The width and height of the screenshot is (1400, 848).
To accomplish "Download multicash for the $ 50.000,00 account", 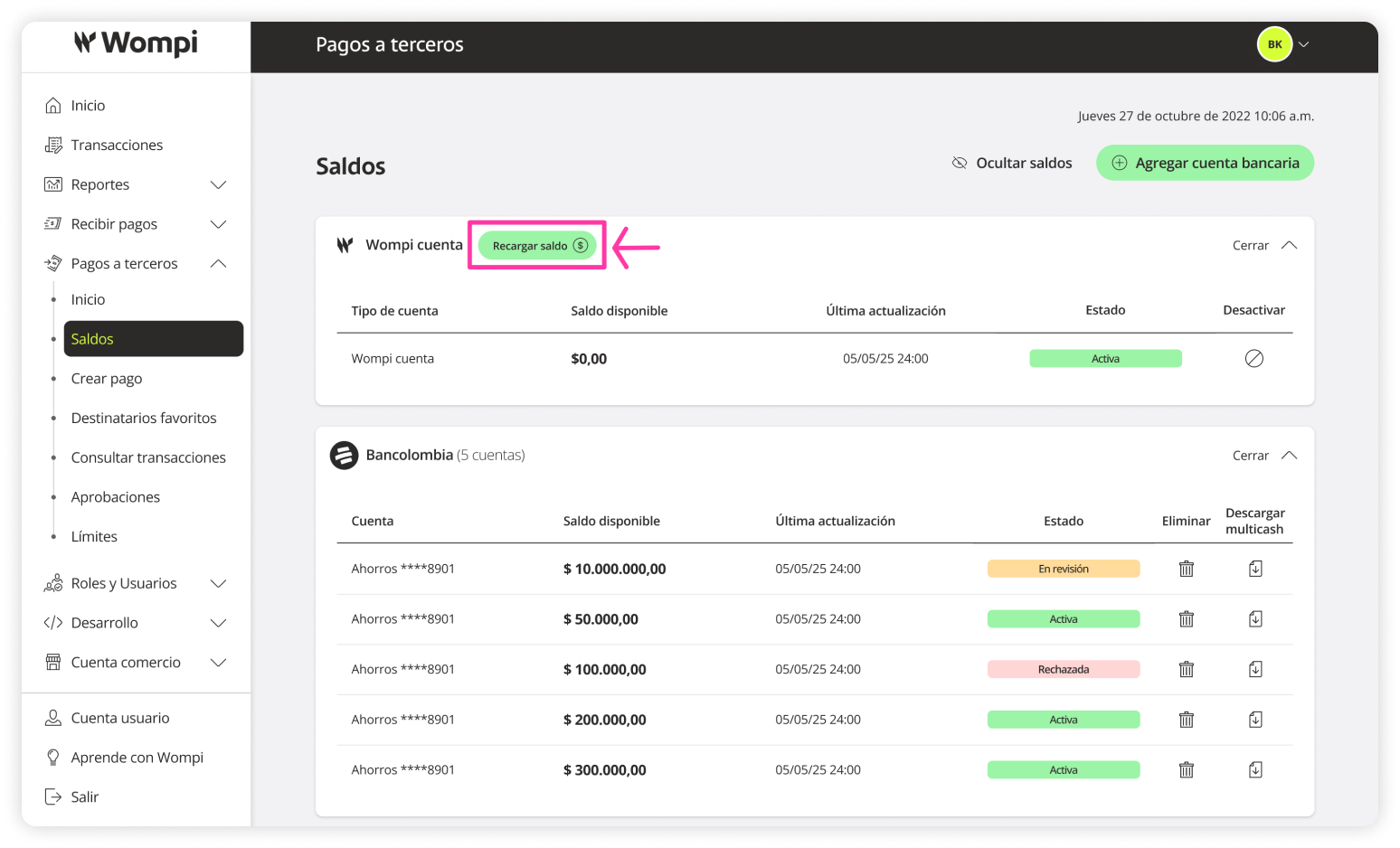I will coord(1255,619).
